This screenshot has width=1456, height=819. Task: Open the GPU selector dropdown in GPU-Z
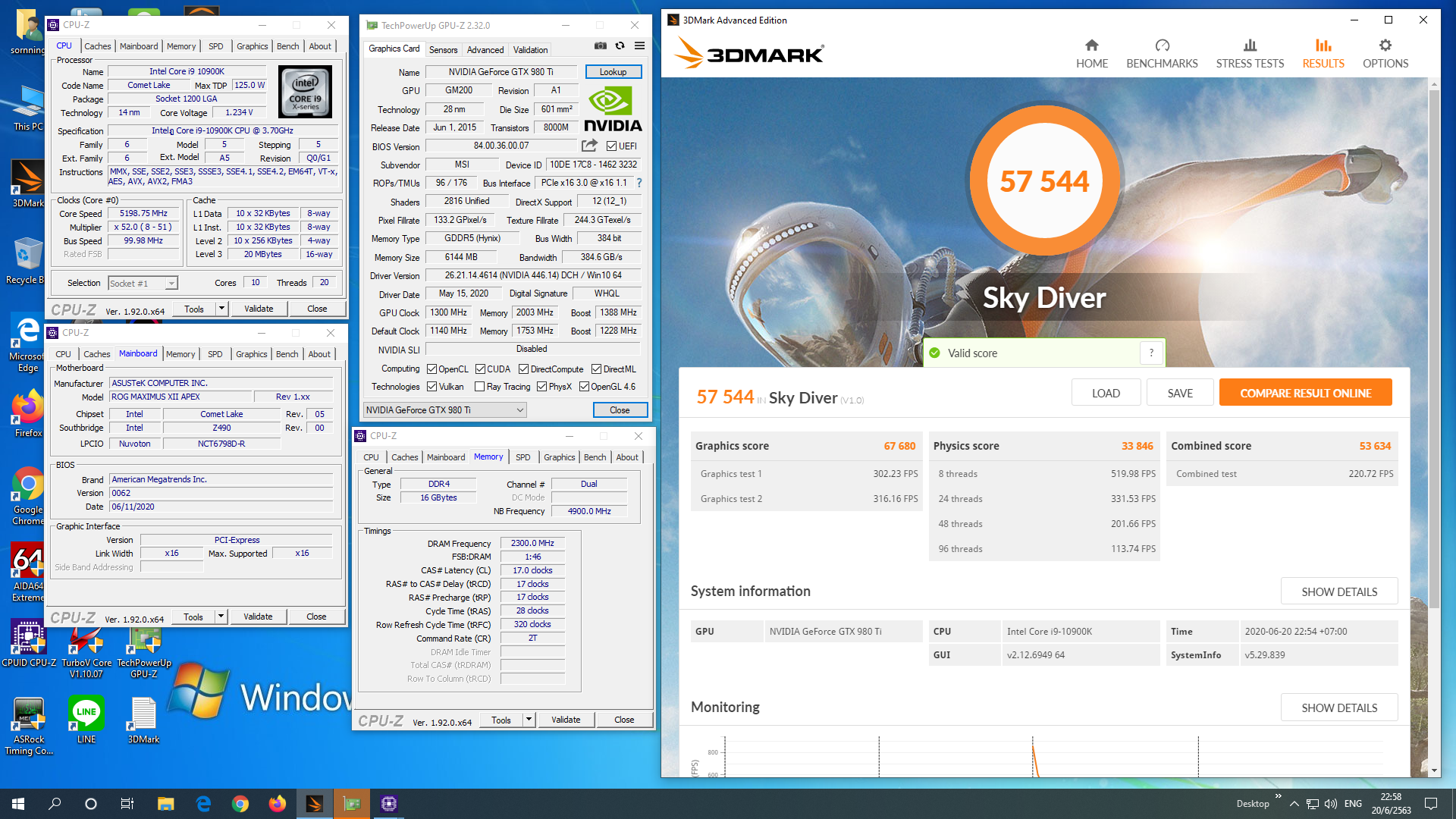[444, 410]
